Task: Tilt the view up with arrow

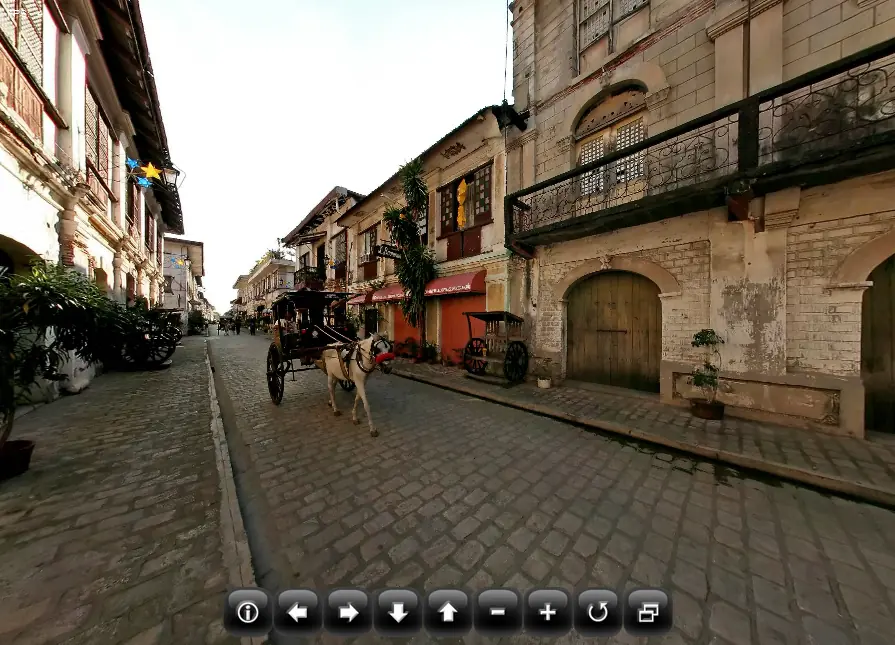Action: pos(448,612)
